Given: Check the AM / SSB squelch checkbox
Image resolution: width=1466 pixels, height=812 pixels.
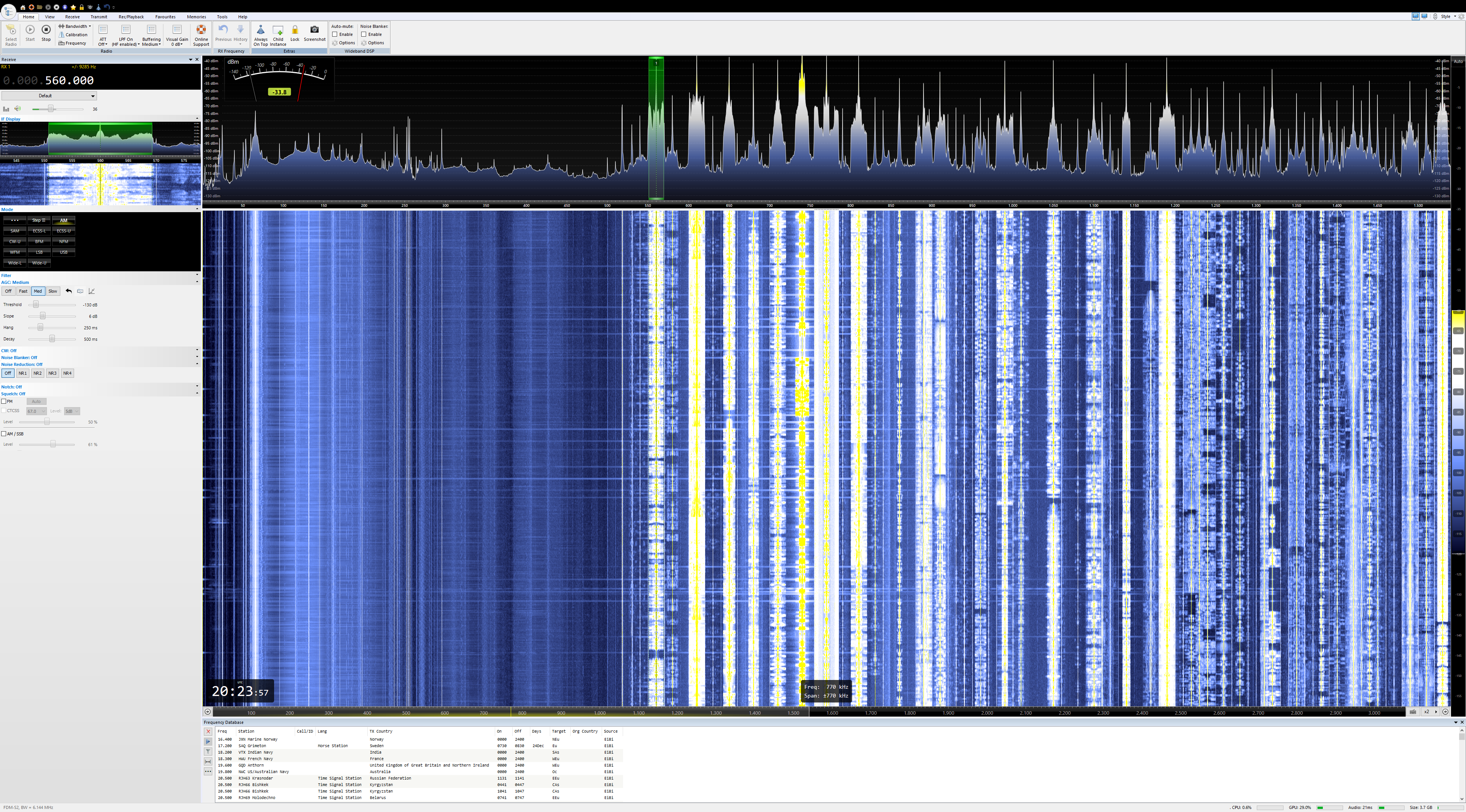Looking at the screenshot, I should click(x=4, y=434).
